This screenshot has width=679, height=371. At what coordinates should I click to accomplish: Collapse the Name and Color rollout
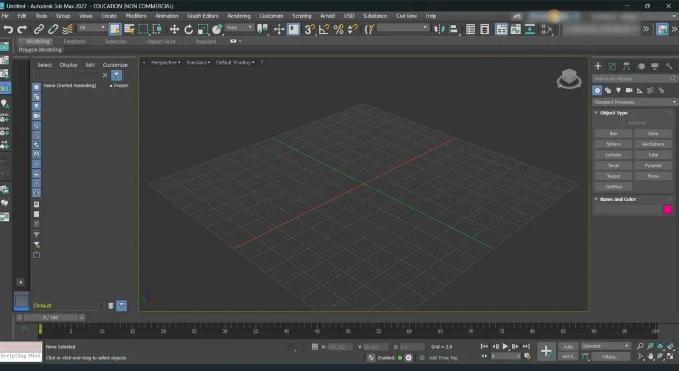[x=618, y=200]
